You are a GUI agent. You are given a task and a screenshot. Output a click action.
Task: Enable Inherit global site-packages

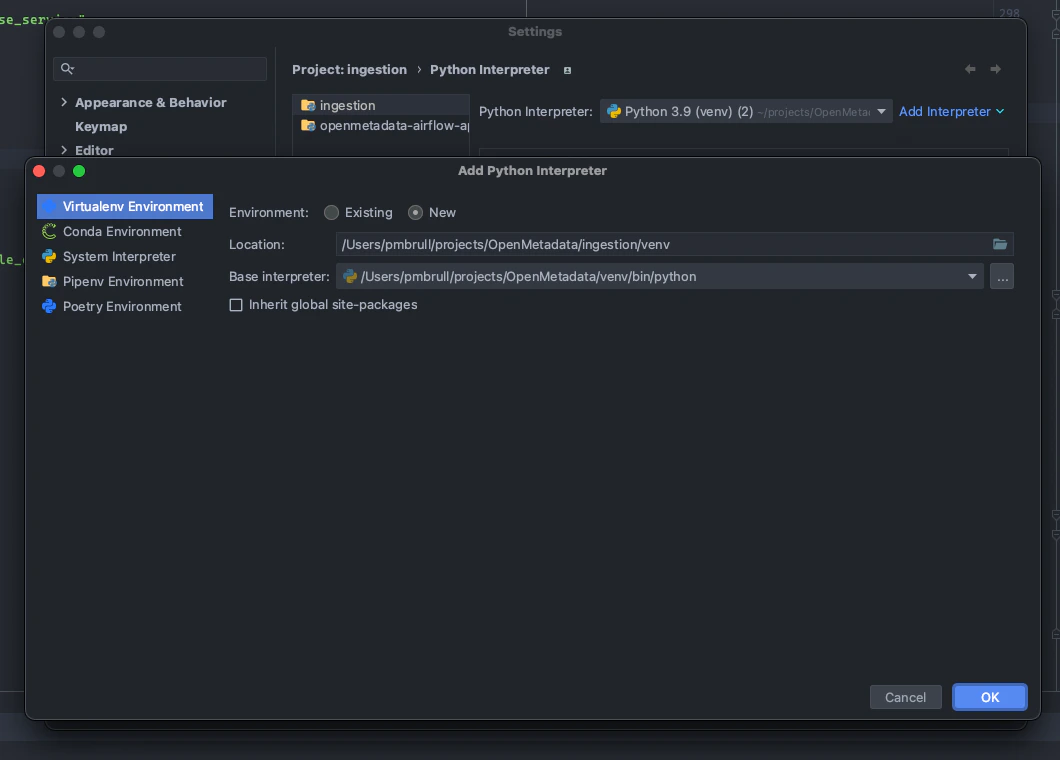tap(236, 305)
